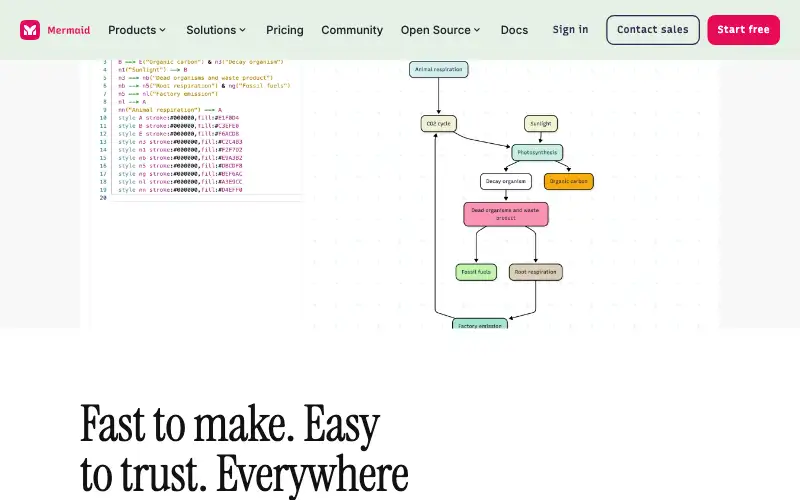The height and width of the screenshot is (500, 800).
Task: Click the "Fast to make. Easy" heading
Action: point(230,424)
